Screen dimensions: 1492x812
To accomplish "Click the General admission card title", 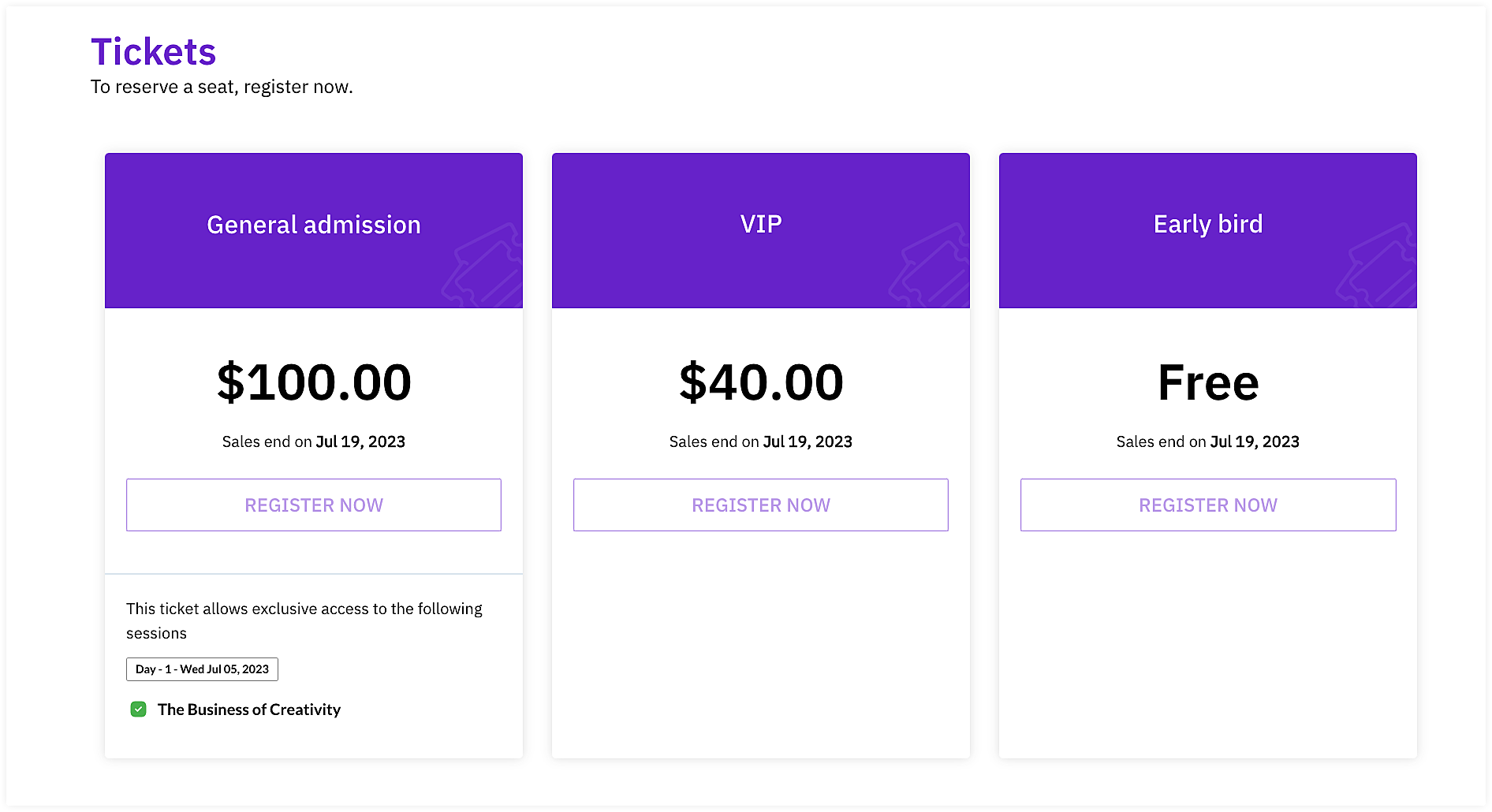I will [x=314, y=225].
